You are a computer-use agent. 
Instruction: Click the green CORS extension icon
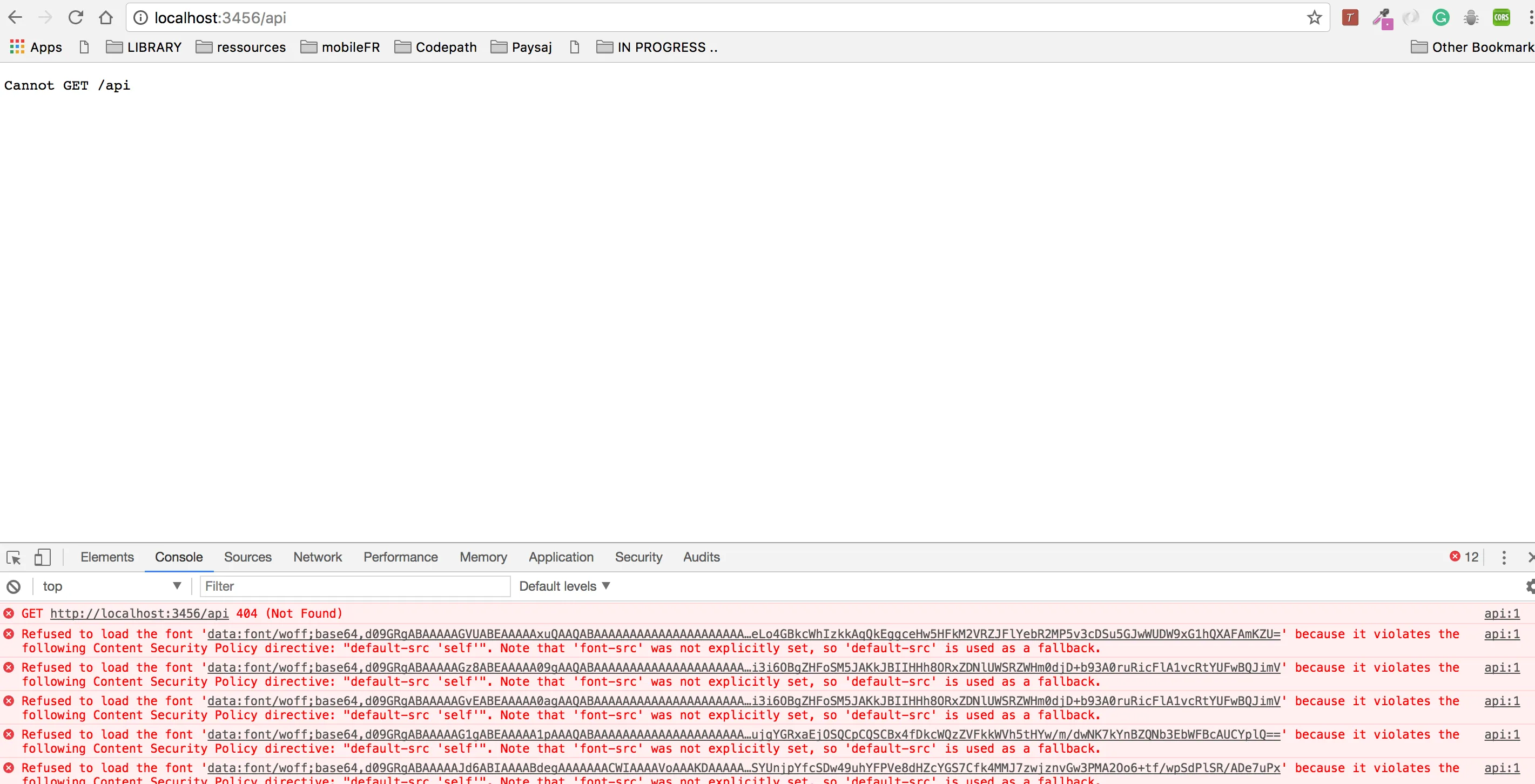(x=1501, y=17)
